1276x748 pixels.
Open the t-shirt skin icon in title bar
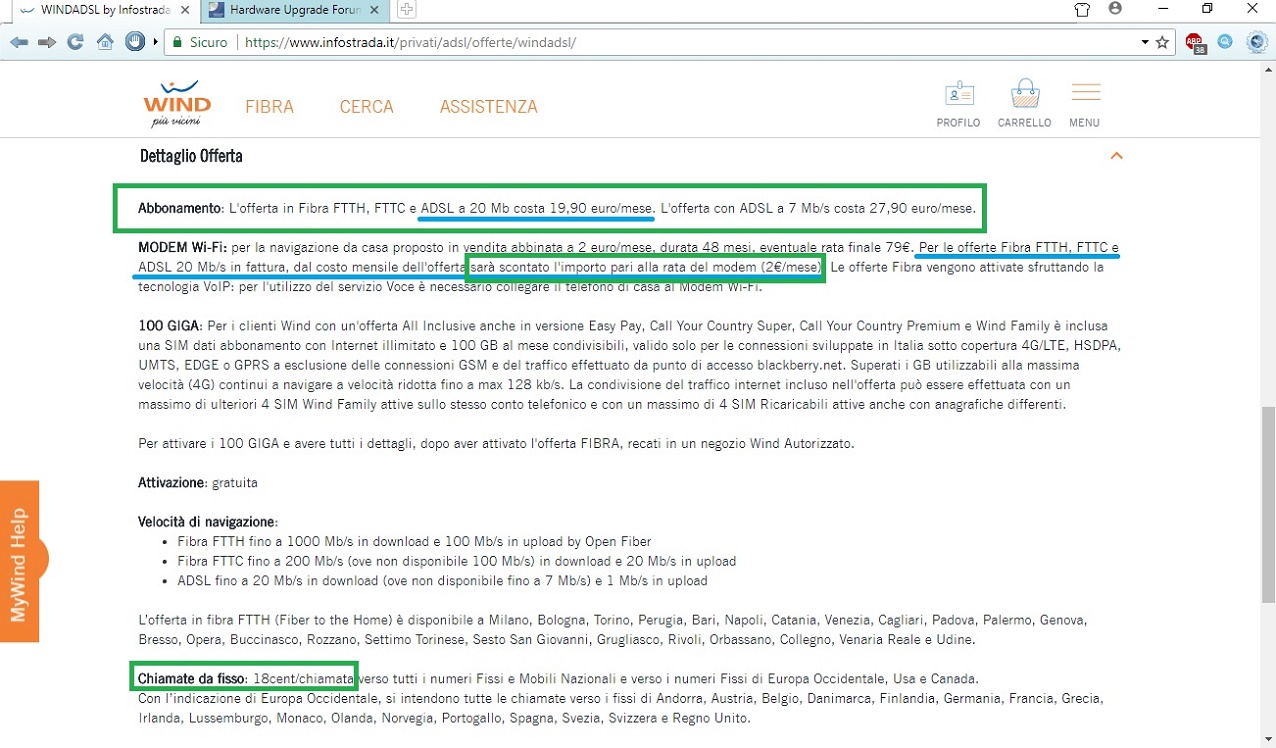(x=1082, y=9)
